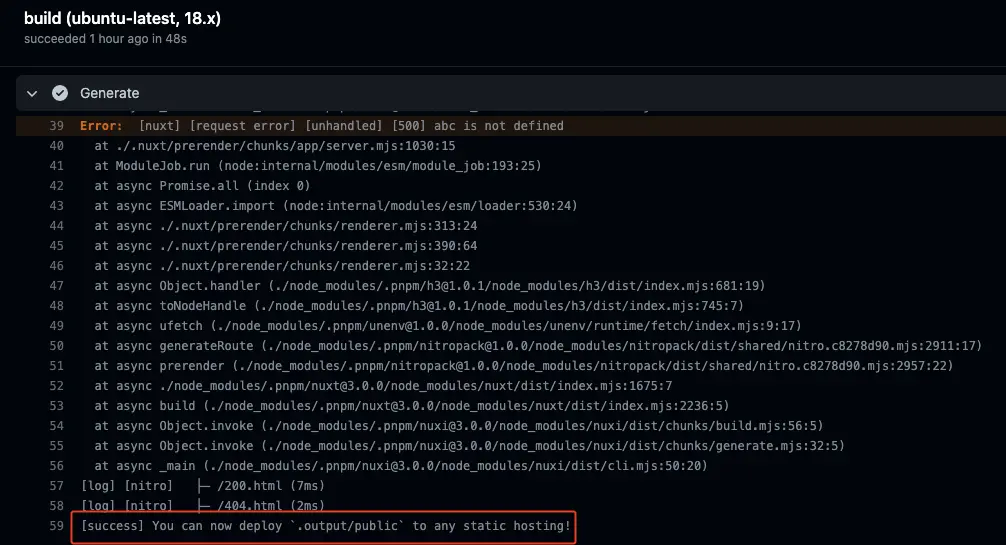Click the Generate step title
This screenshot has width=1006, height=545.
[109, 93]
